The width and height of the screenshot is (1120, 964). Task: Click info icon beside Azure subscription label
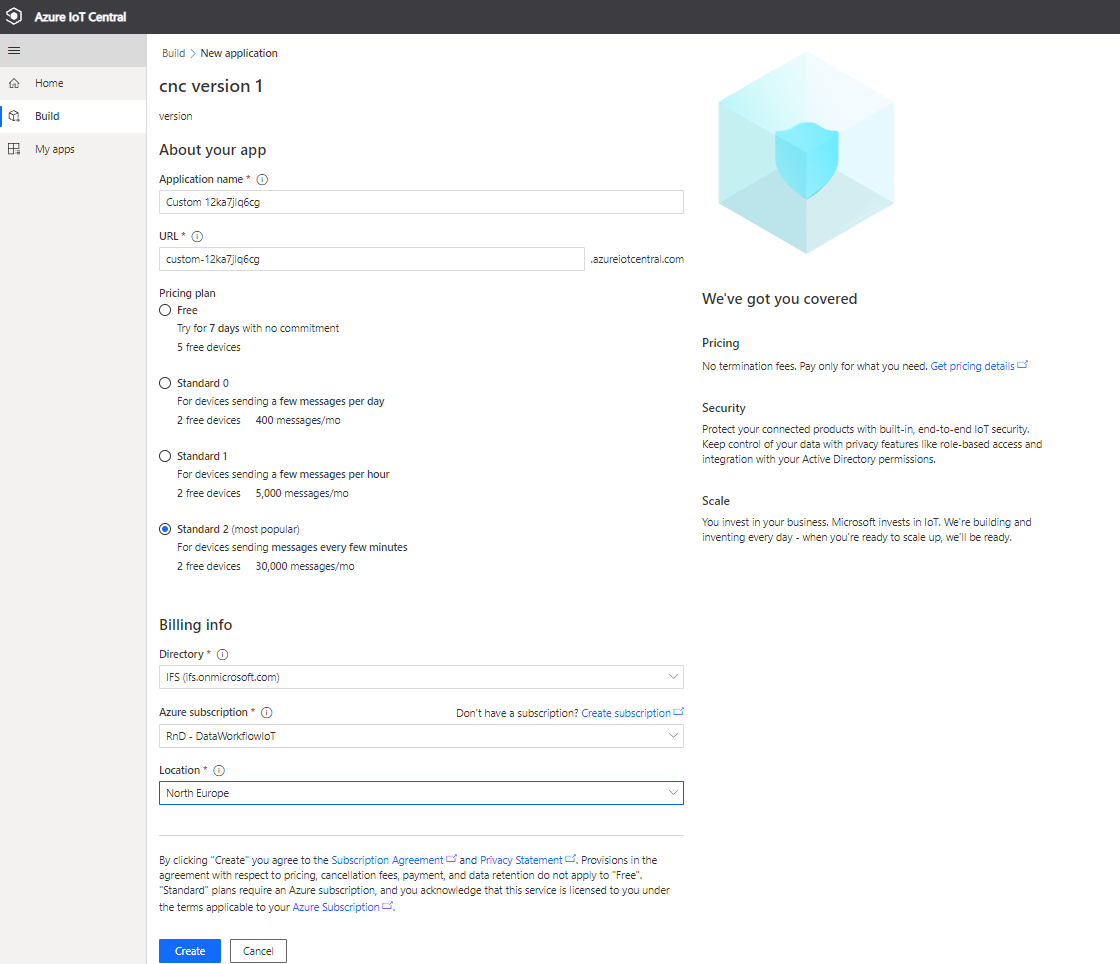pyautogui.click(x=267, y=713)
